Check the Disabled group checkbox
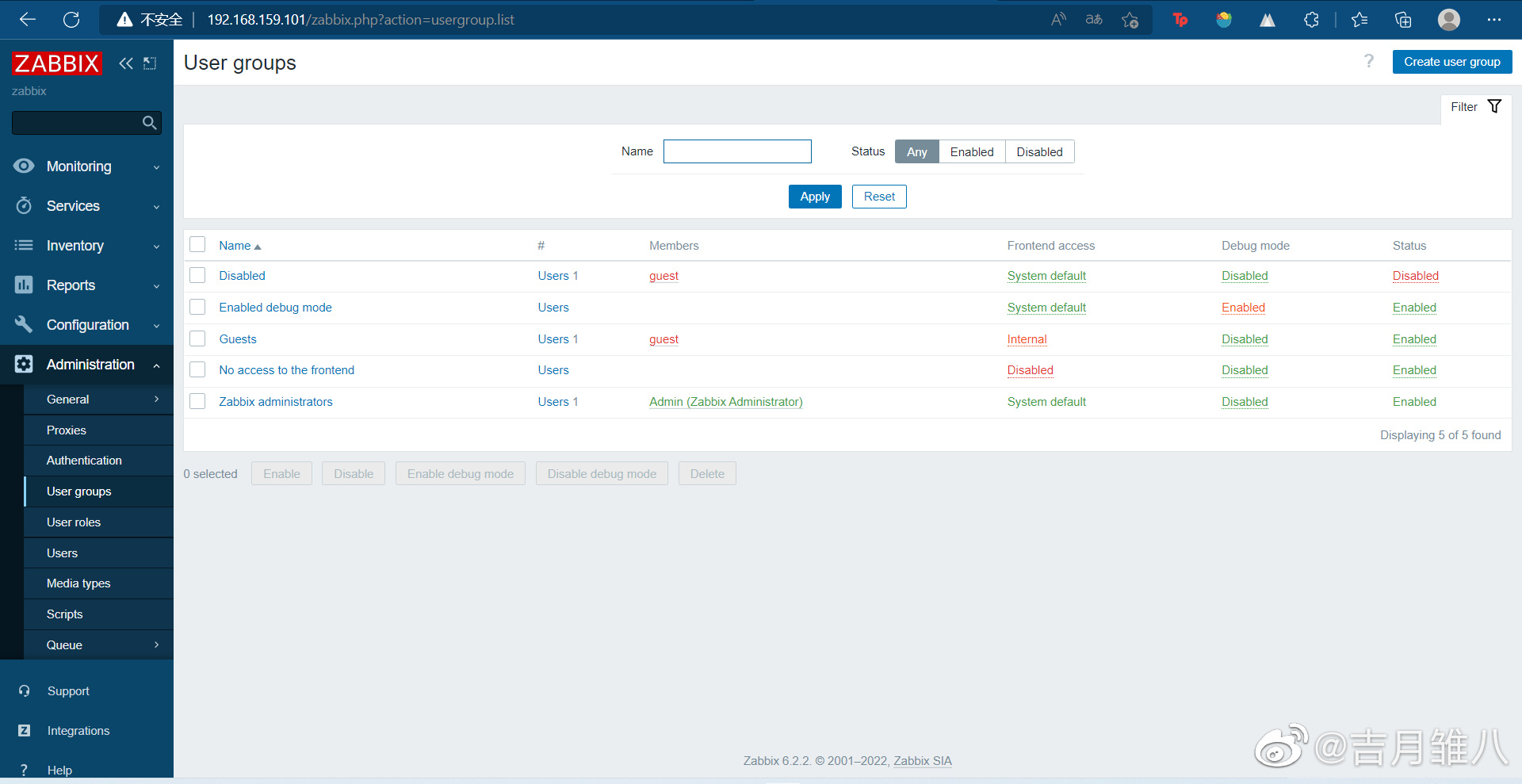 (197, 275)
